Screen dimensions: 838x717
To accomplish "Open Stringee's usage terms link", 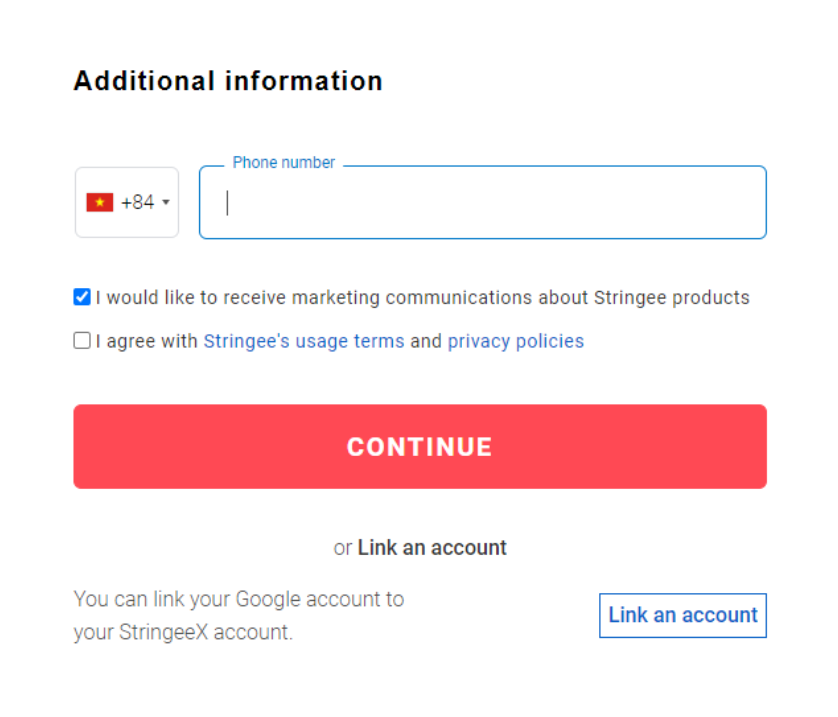I will pyautogui.click(x=304, y=341).
